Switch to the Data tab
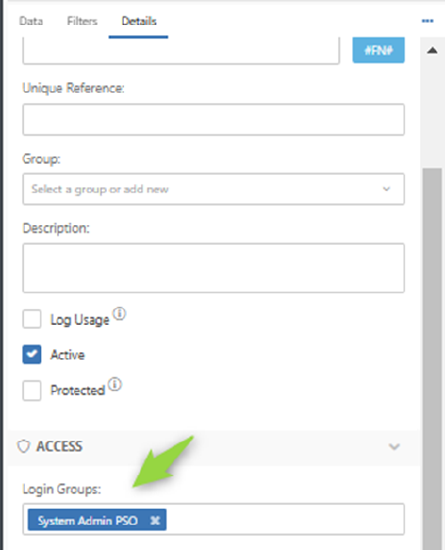The width and height of the screenshot is (445, 550). tap(31, 21)
